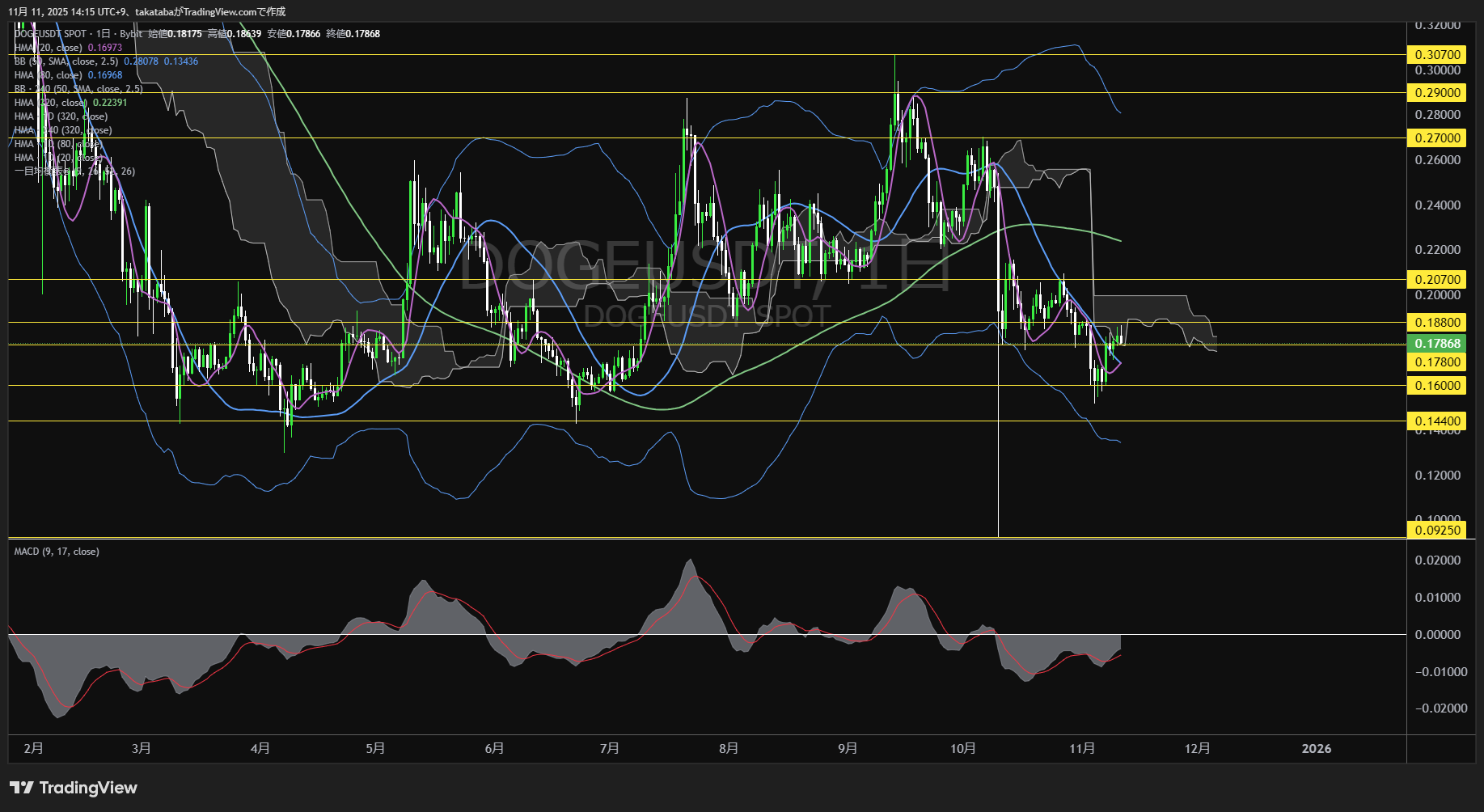This screenshot has height=812, width=1484.
Task: Click the 2026 label on time axis
Action: point(1316,749)
